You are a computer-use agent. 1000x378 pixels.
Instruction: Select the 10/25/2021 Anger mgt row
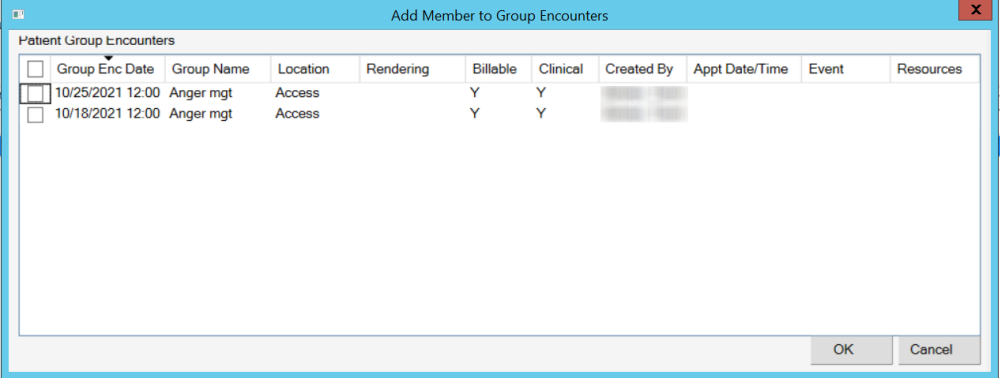(499, 93)
